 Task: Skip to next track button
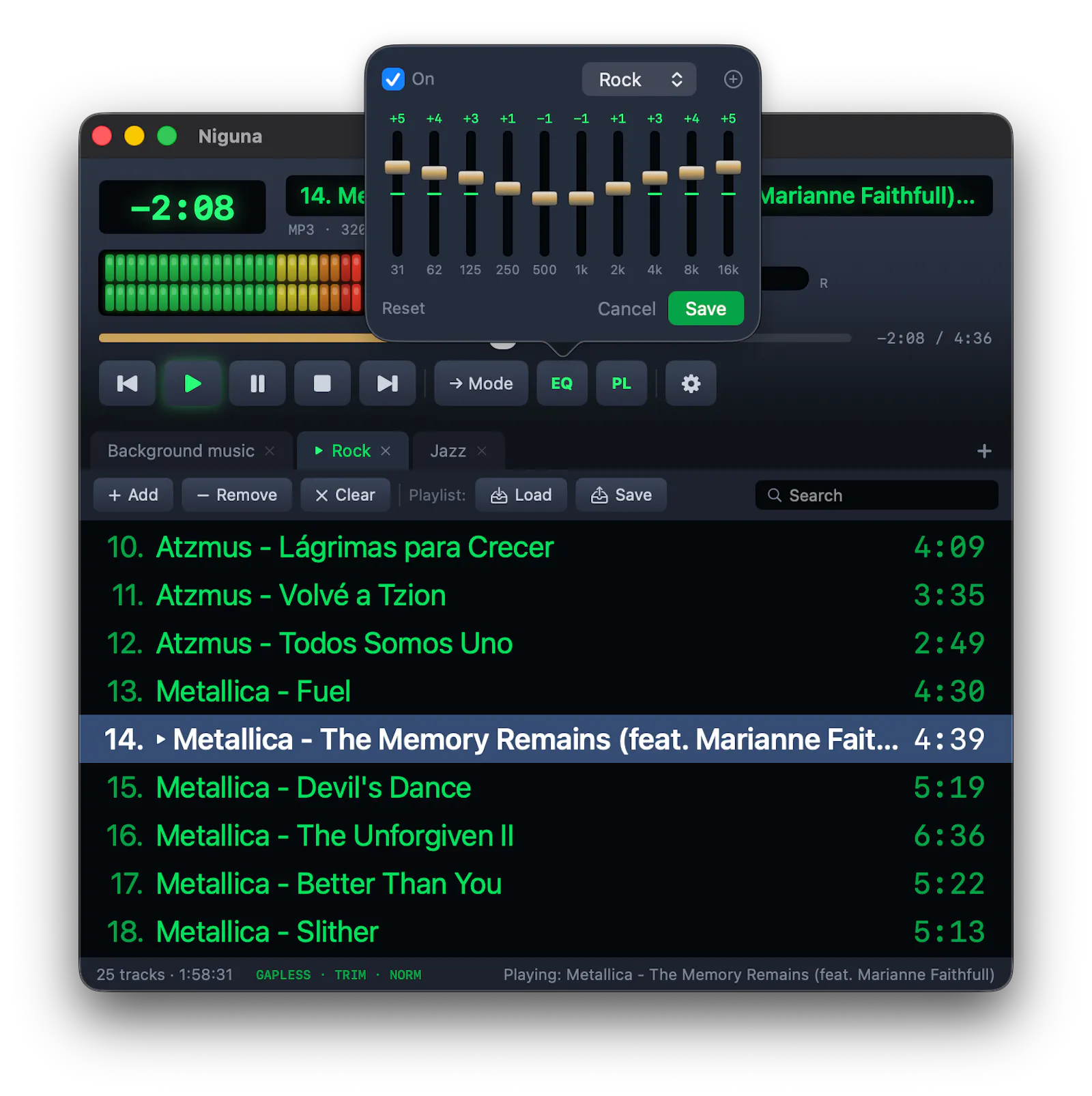point(387,384)
